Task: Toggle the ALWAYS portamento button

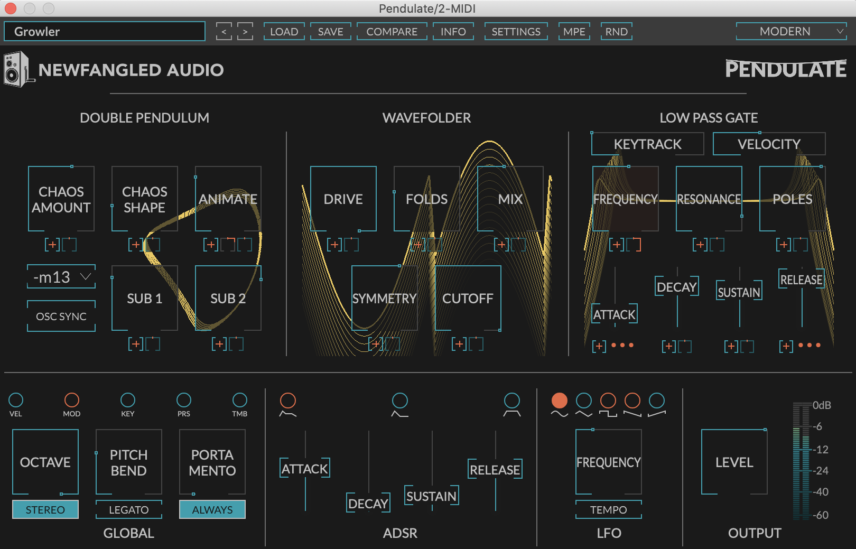Action: (212, 509)
